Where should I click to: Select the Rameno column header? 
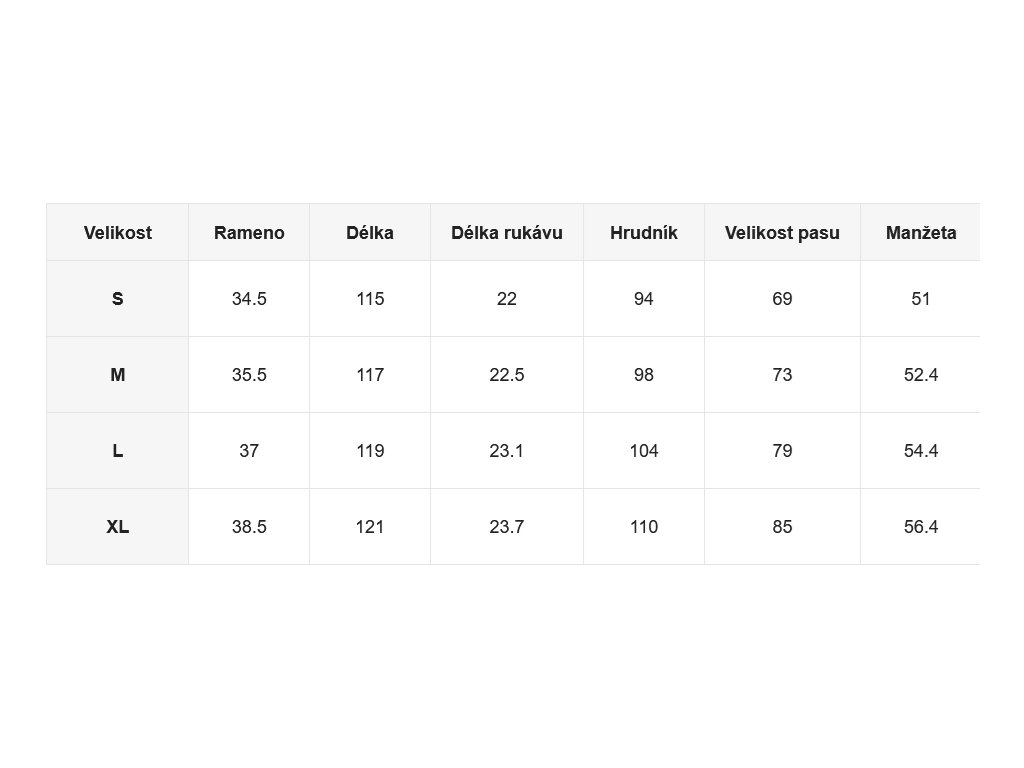coord(249,232)
